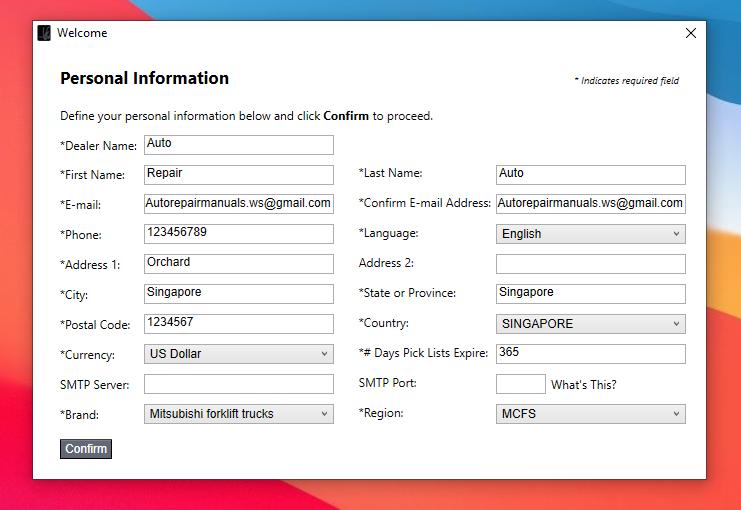
Task: Expand the Country dropdown showing SINGAPORE
Action: tap(591, 324)
